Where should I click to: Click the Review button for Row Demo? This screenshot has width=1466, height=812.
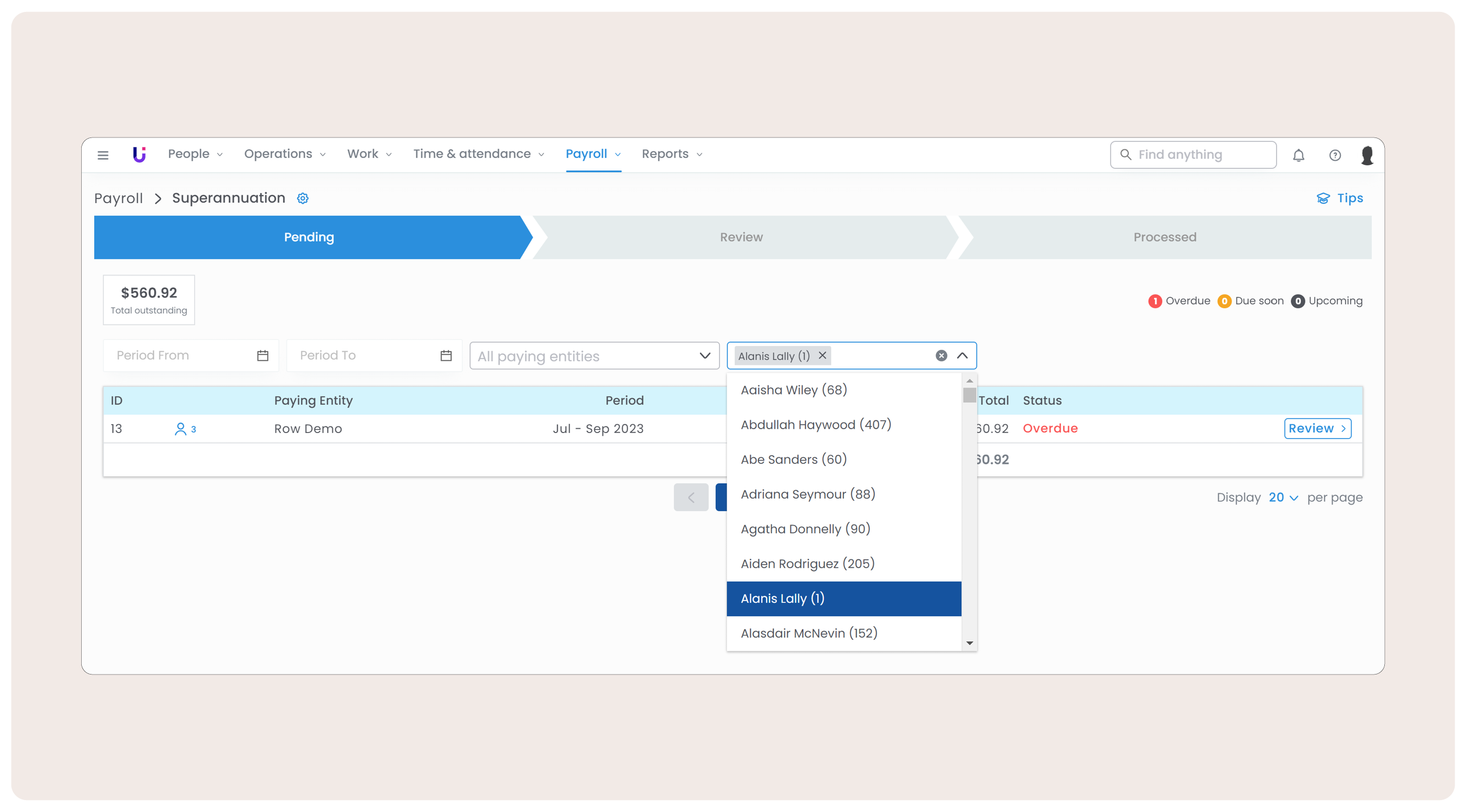tap(1317, 428)
